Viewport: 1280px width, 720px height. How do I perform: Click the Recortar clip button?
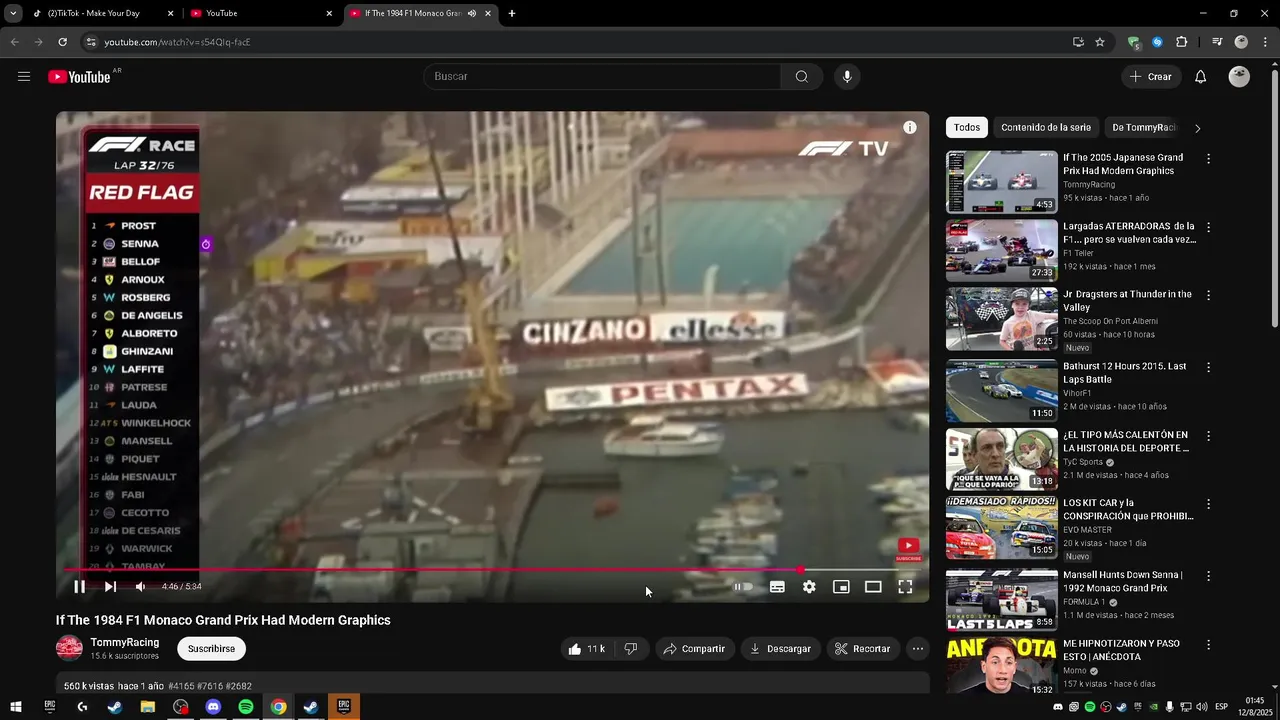coord(862,649)
